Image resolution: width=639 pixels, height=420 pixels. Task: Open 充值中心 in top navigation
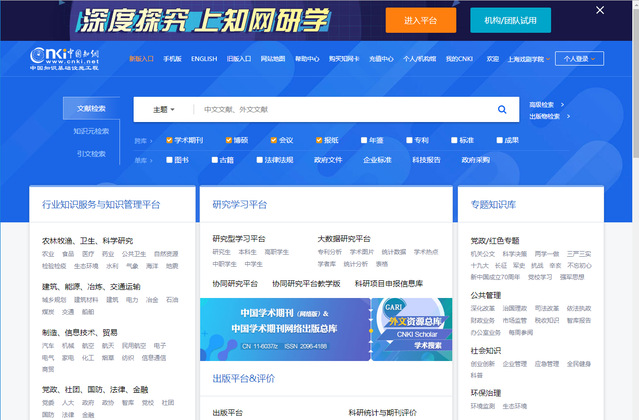[x=381, y=59]
